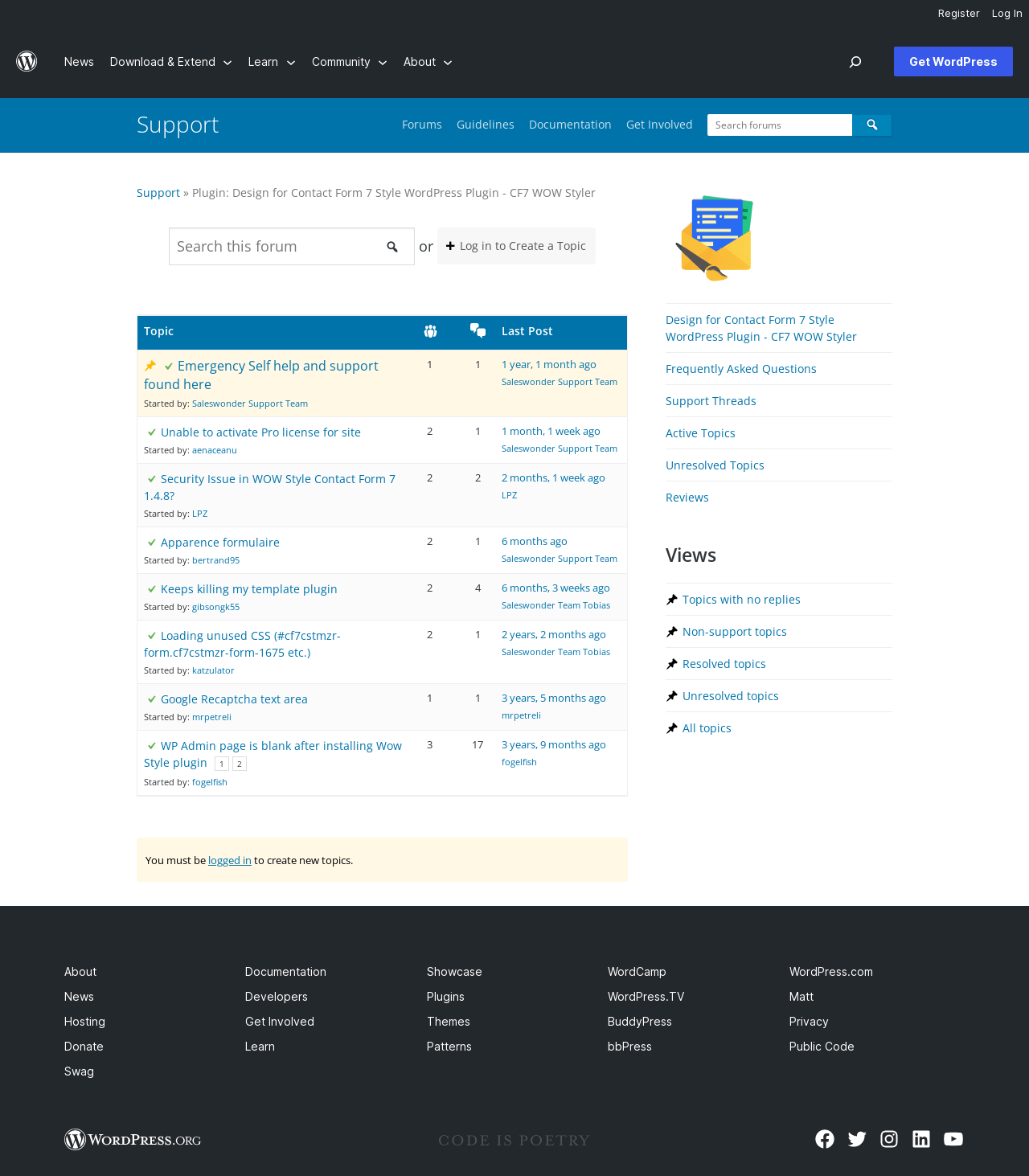This screenshot has height=1176, width=1029.
Task: Open Security Issue in WOW Style topic
Action: [x=269, y=487]
